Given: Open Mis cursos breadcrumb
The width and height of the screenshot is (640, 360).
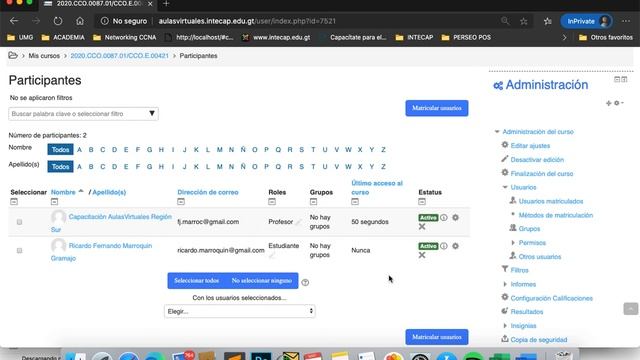Looking at the screenshot, I should (44, 56).
